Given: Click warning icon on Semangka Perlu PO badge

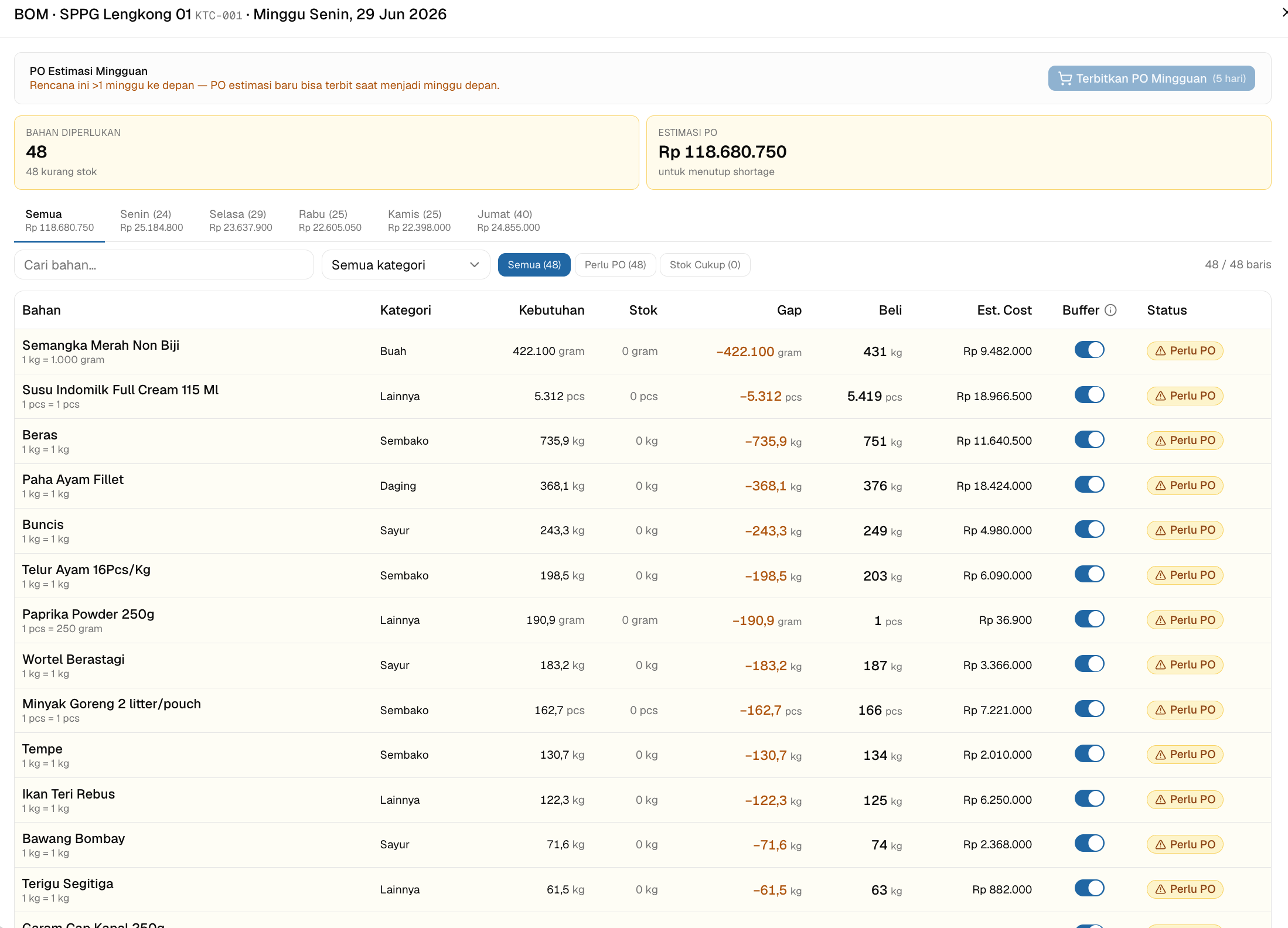Looking at the screenshot, I should click(1160, 351).
